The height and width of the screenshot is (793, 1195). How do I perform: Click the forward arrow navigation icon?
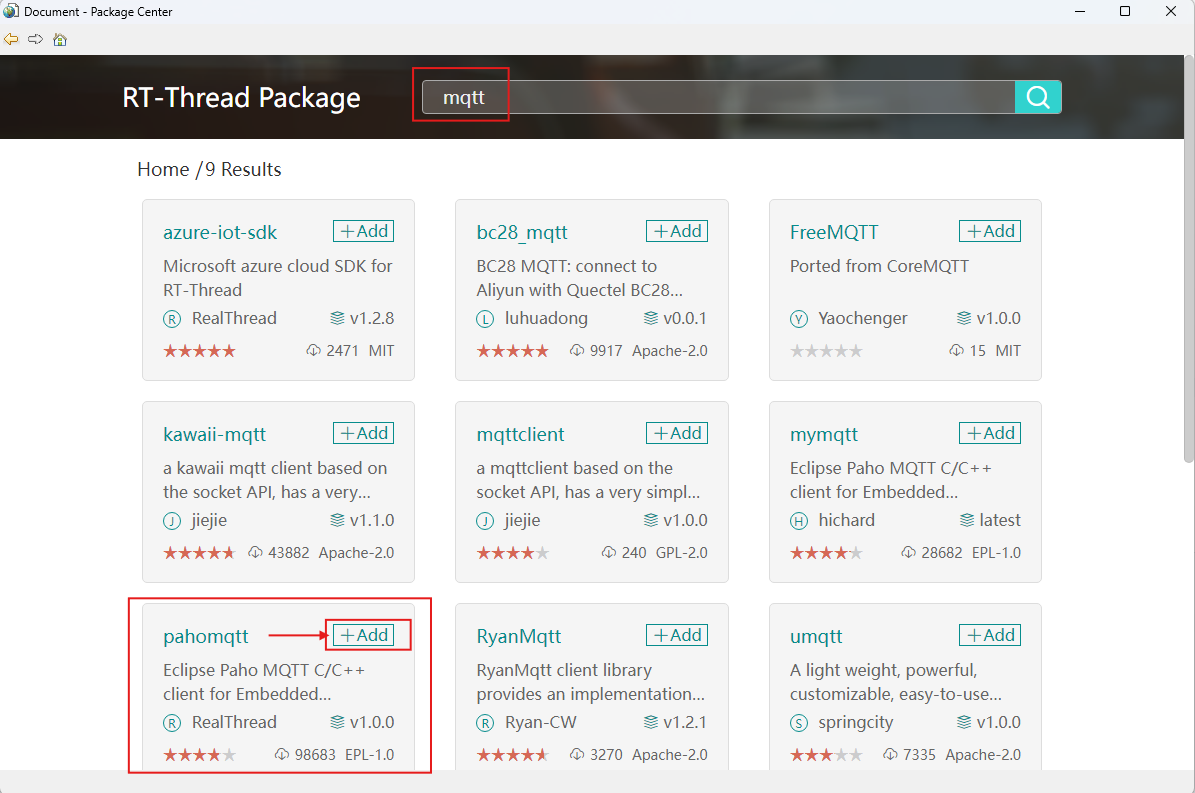(x=35, y=39)
